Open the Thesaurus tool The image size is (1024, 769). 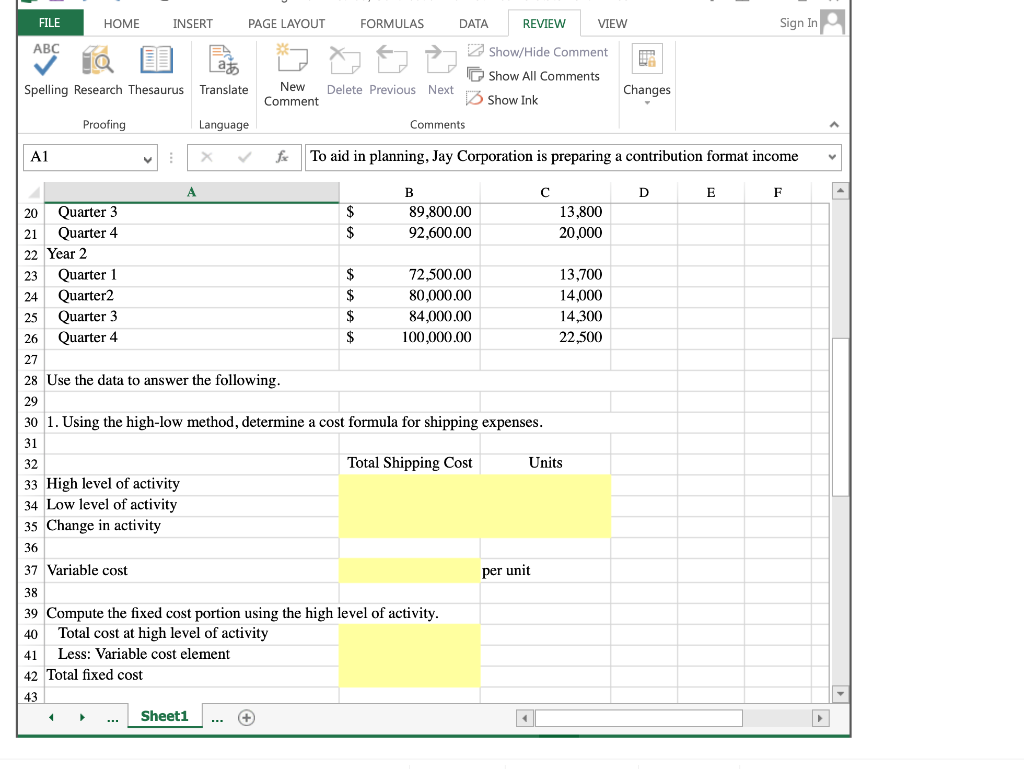[x=156, y=70]
